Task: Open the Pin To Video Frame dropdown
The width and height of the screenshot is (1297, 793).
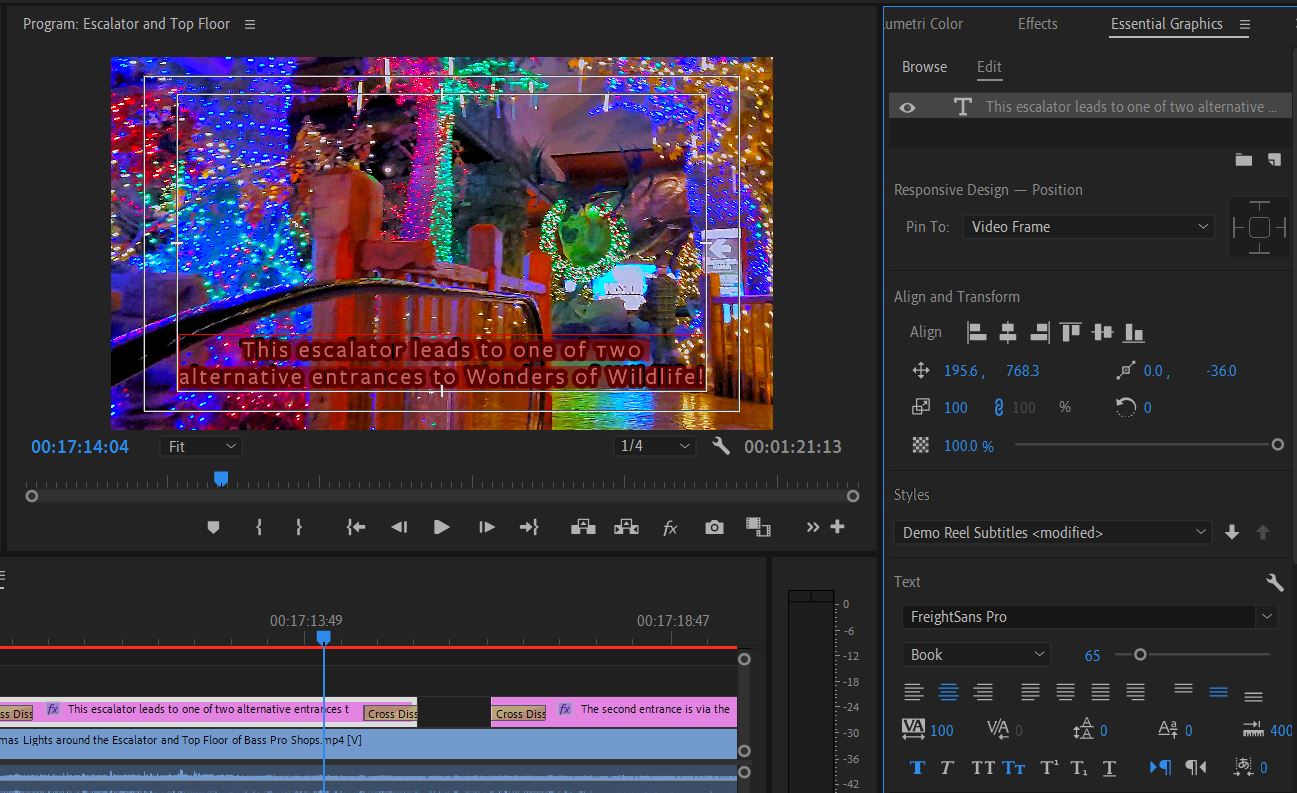Action: tap(1088, 227)
